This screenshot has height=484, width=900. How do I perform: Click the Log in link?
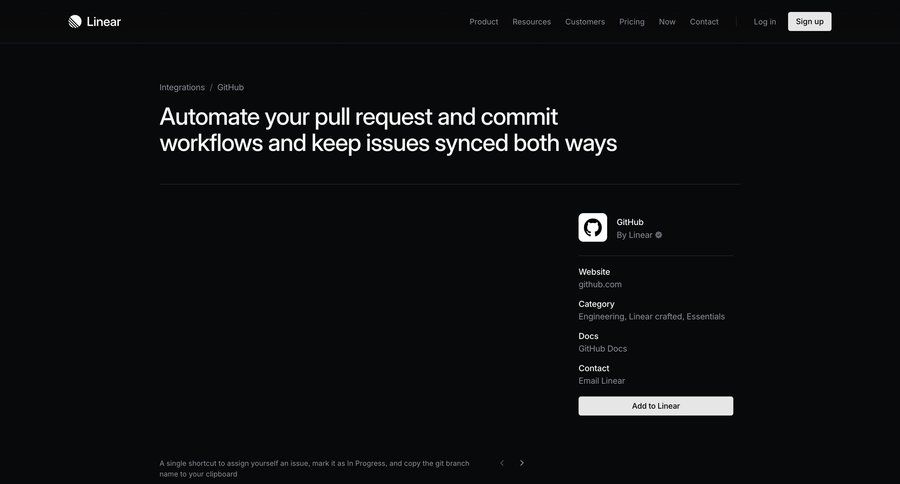[765, 22]
